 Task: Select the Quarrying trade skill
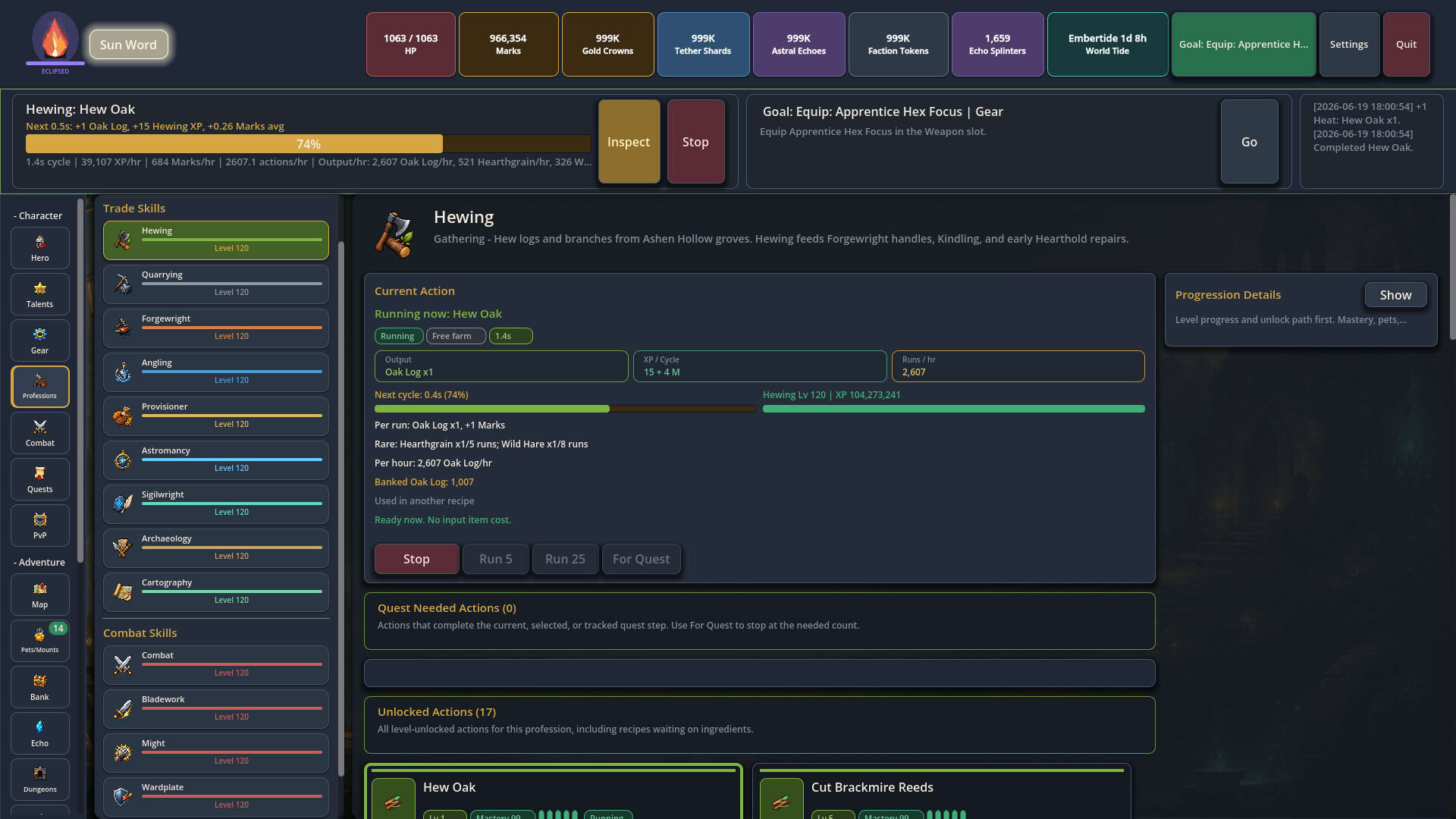tap(216, 284)
